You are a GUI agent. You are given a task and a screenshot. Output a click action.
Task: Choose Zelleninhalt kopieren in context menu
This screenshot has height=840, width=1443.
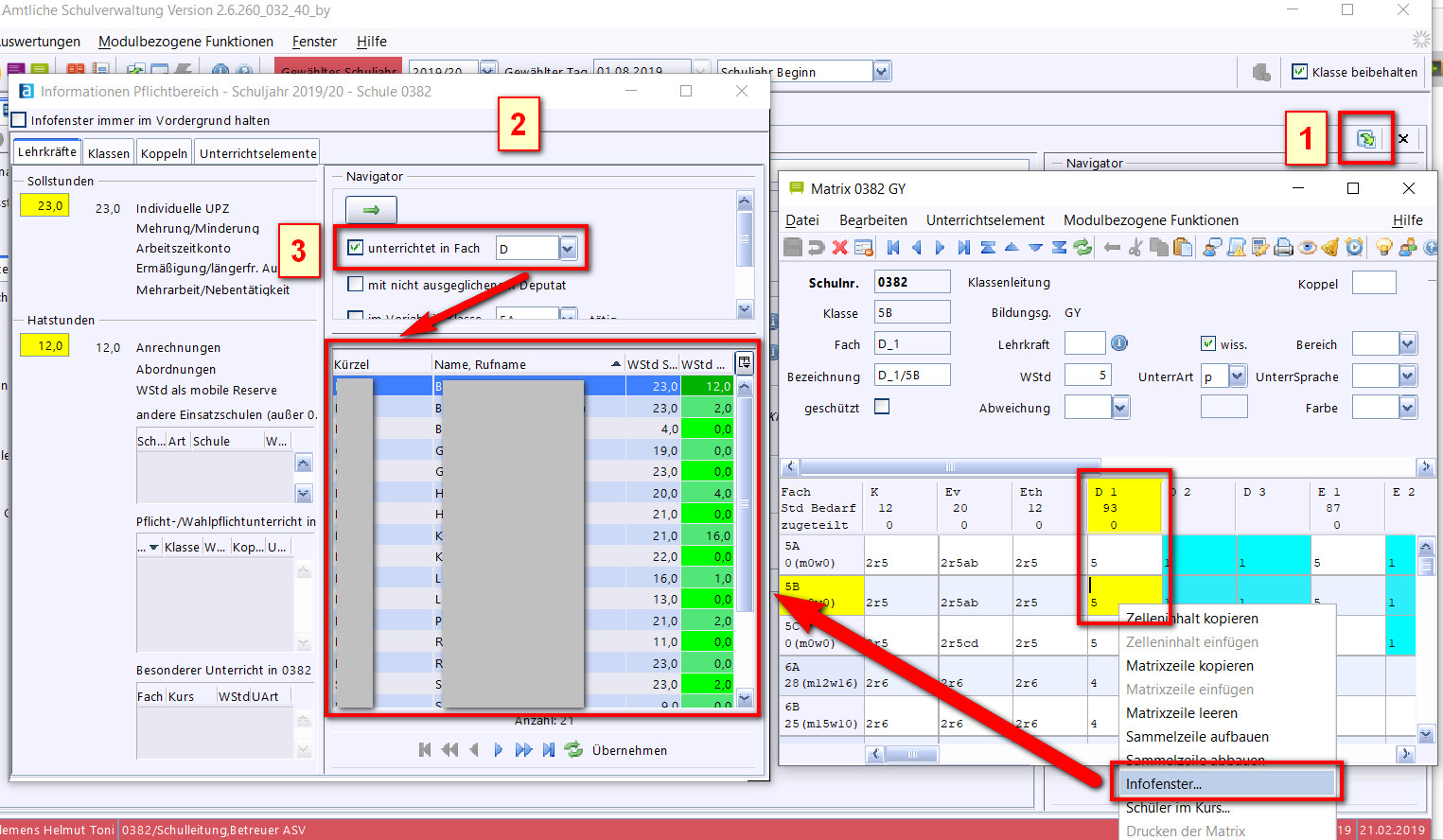point(1192,618)
